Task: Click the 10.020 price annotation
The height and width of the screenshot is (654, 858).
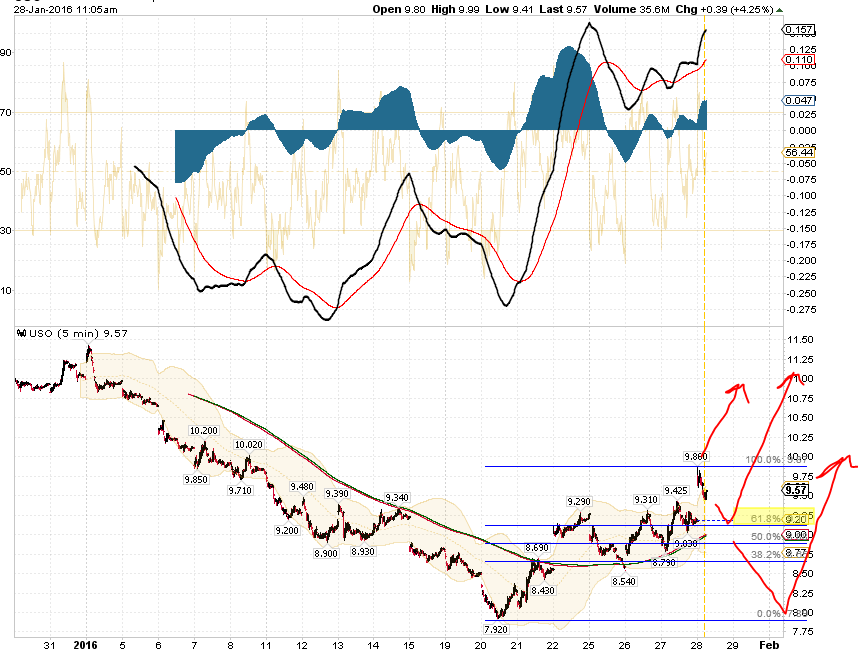Action: (248, 444)
